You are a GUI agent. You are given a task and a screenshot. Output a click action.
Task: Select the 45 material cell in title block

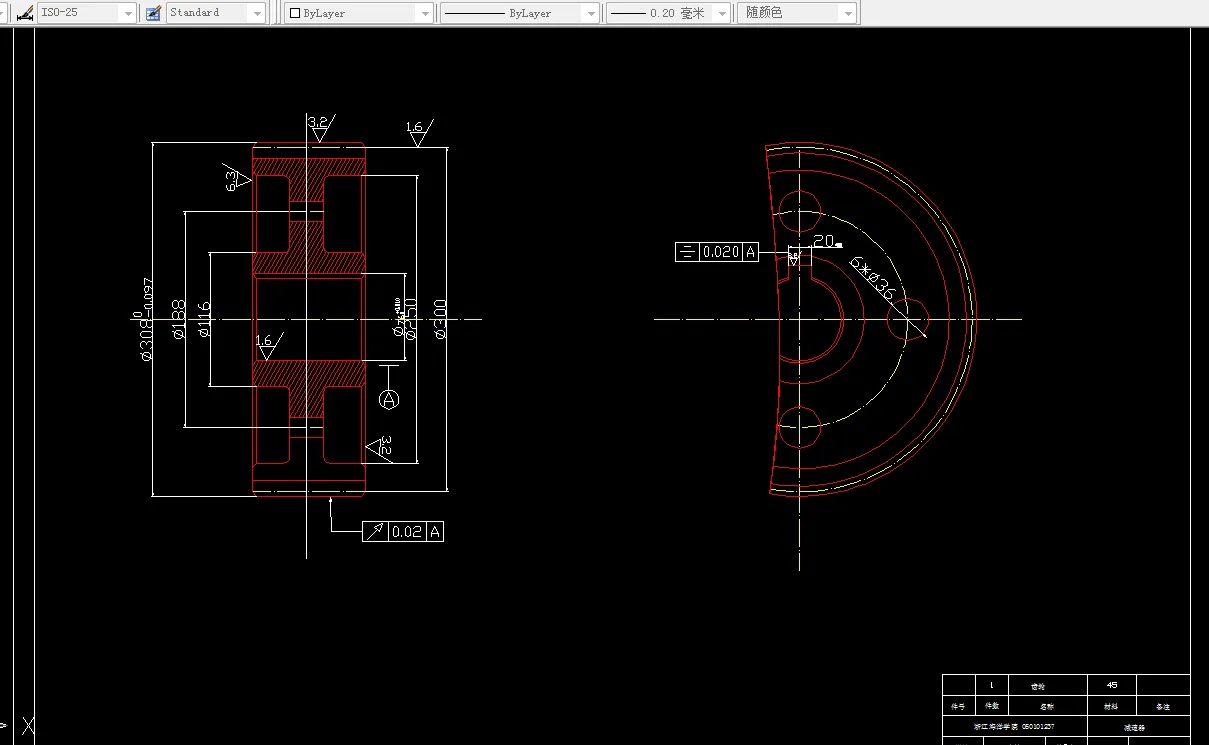coord(1112,686)
